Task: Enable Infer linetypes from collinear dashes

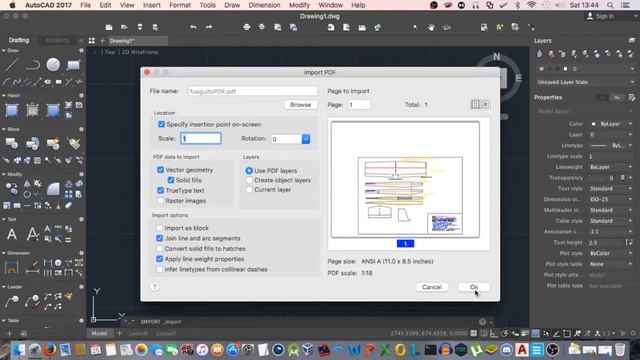Action: tap(160, 269)
